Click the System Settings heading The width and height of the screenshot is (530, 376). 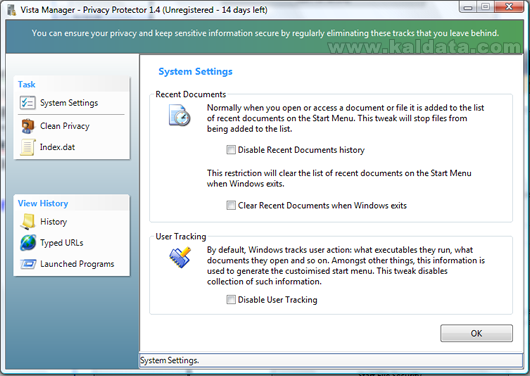coord(195,72)
